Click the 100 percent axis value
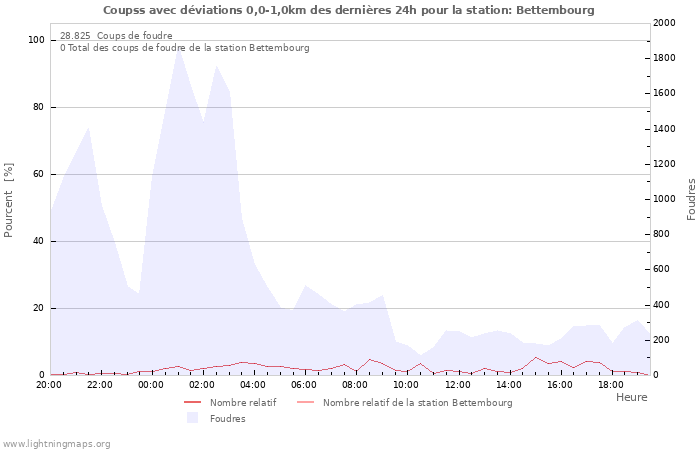 [x=37, y=40]
